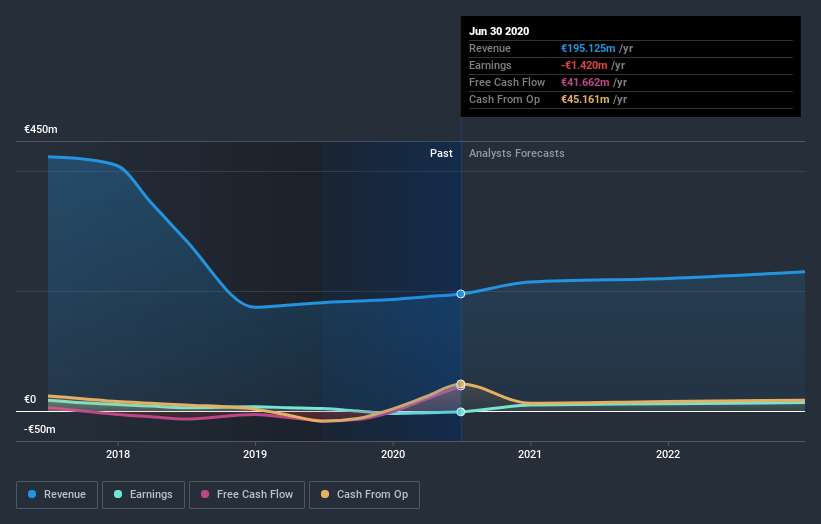
Task: Click the teal Earnings data point marker
Action: pyautogui.click(x=461, y=412)
